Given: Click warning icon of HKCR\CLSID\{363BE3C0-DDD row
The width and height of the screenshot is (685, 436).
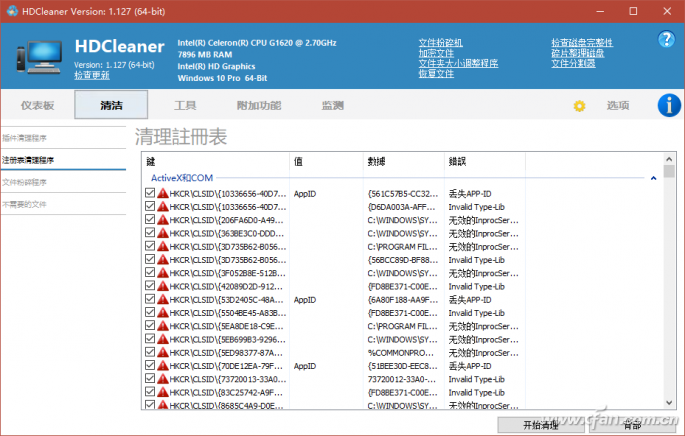Looking at the screenshot, I should (163, 233).
